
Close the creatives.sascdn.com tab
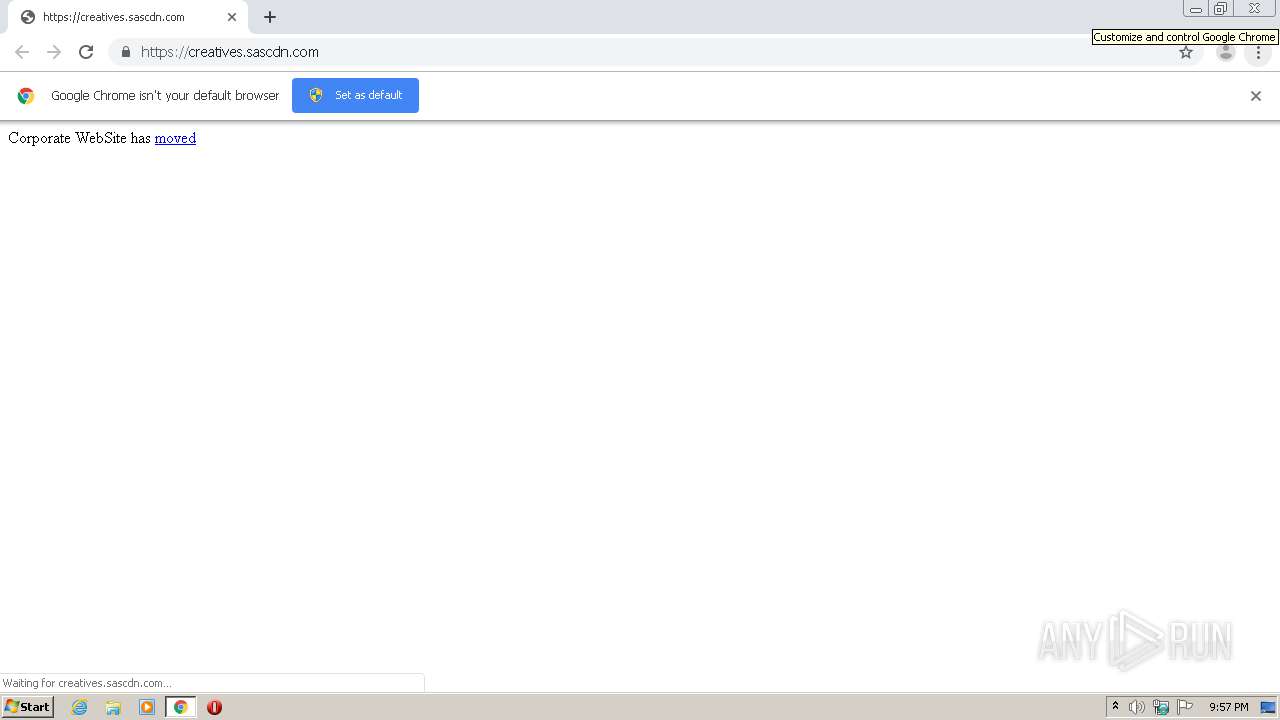coord(232,17)
